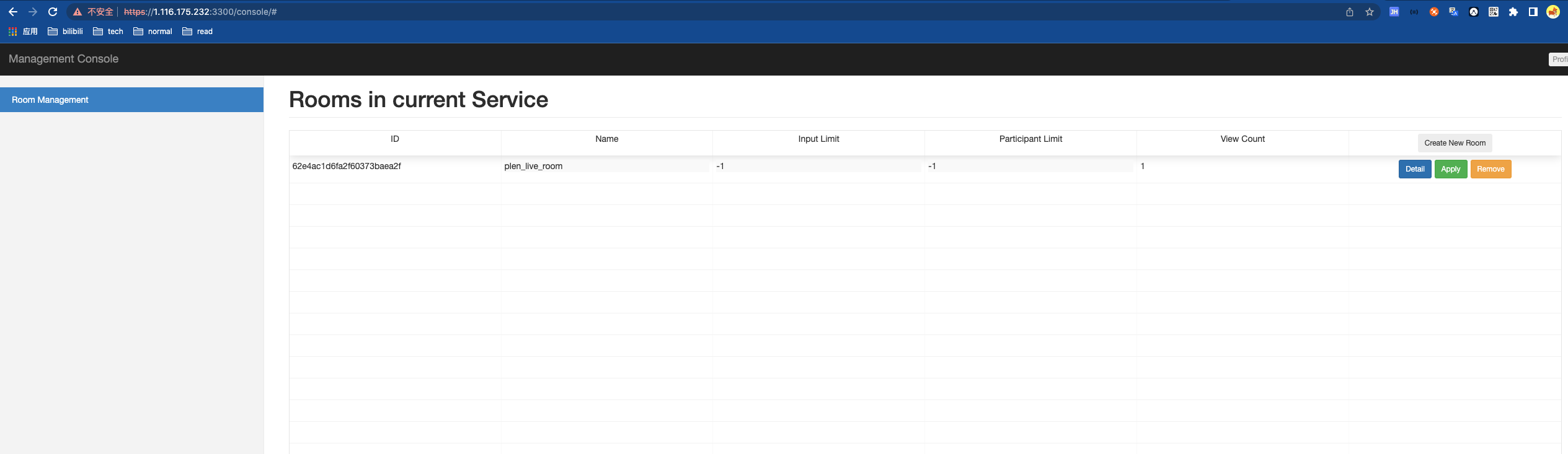Open the translate extension icon
The image size is (1568, 454).
click(x=1453, y=12)
